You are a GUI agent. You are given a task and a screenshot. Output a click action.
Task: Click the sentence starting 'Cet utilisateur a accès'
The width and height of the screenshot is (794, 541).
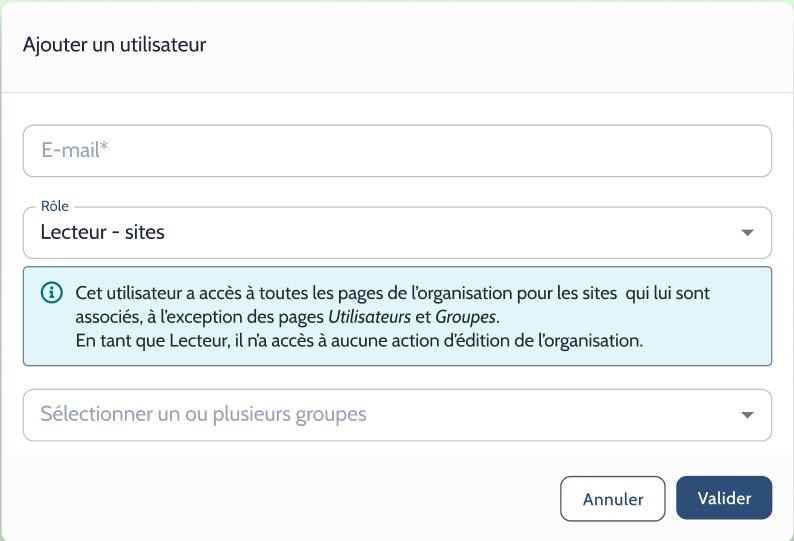[392, 305]
